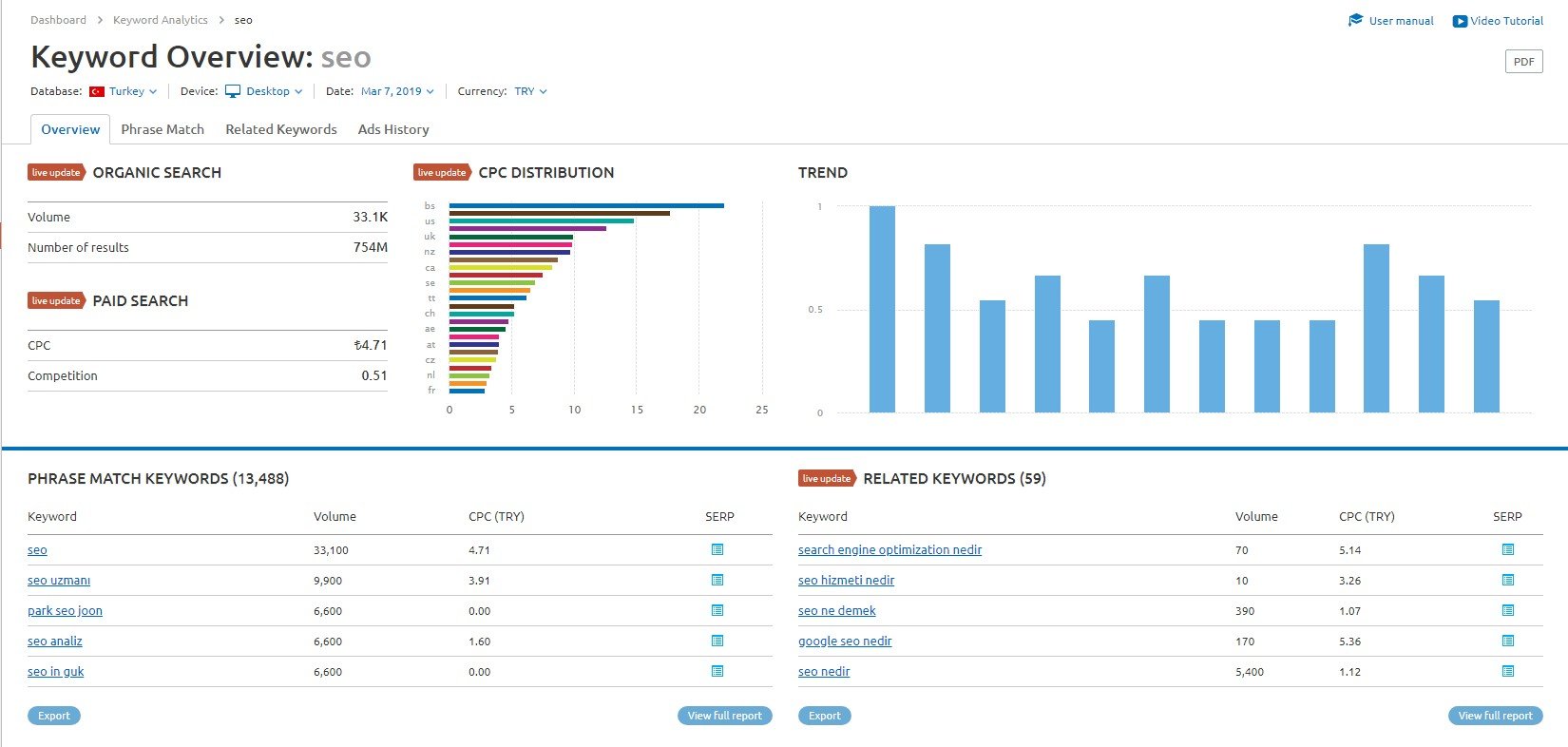Download the report with PDF button
Screen dimensions: 1568x747
(x=1523, y=62)
